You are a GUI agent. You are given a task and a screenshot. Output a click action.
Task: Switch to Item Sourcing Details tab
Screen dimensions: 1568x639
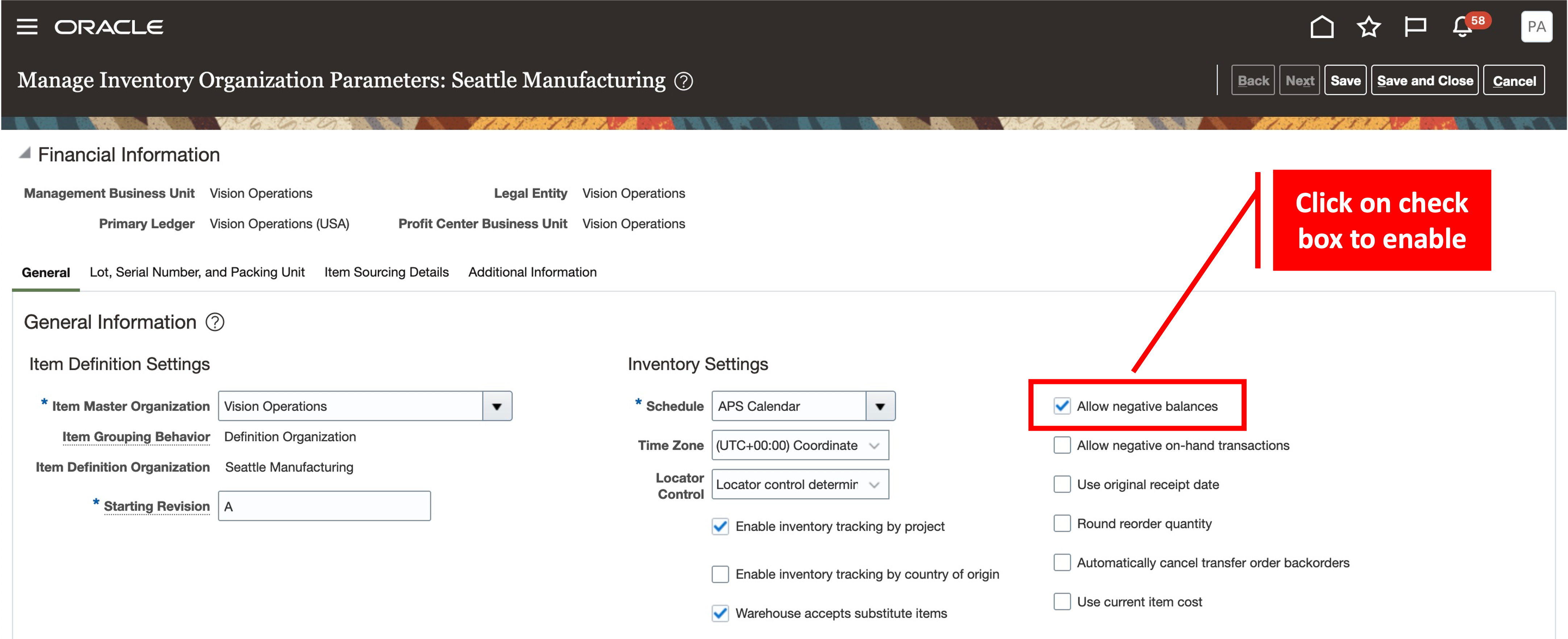[386, 272]
